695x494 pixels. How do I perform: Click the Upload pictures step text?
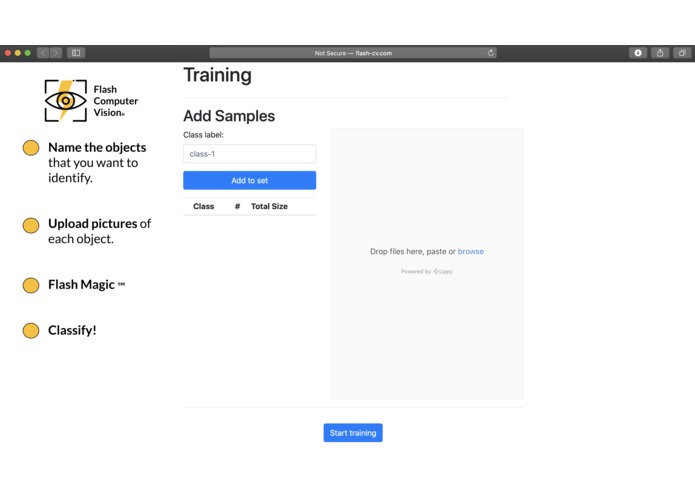[99, 231]
